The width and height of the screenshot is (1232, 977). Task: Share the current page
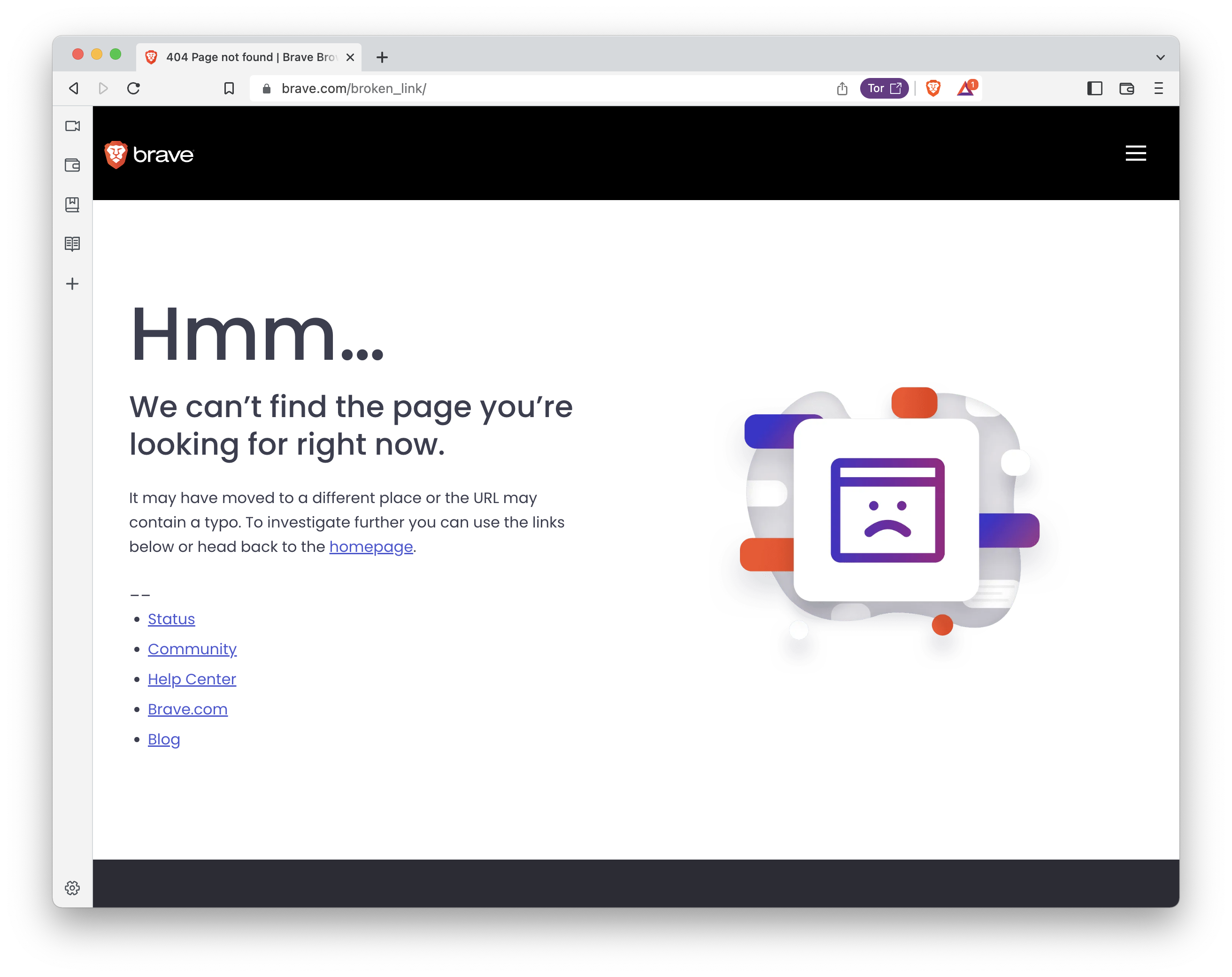tap(842, 88)
